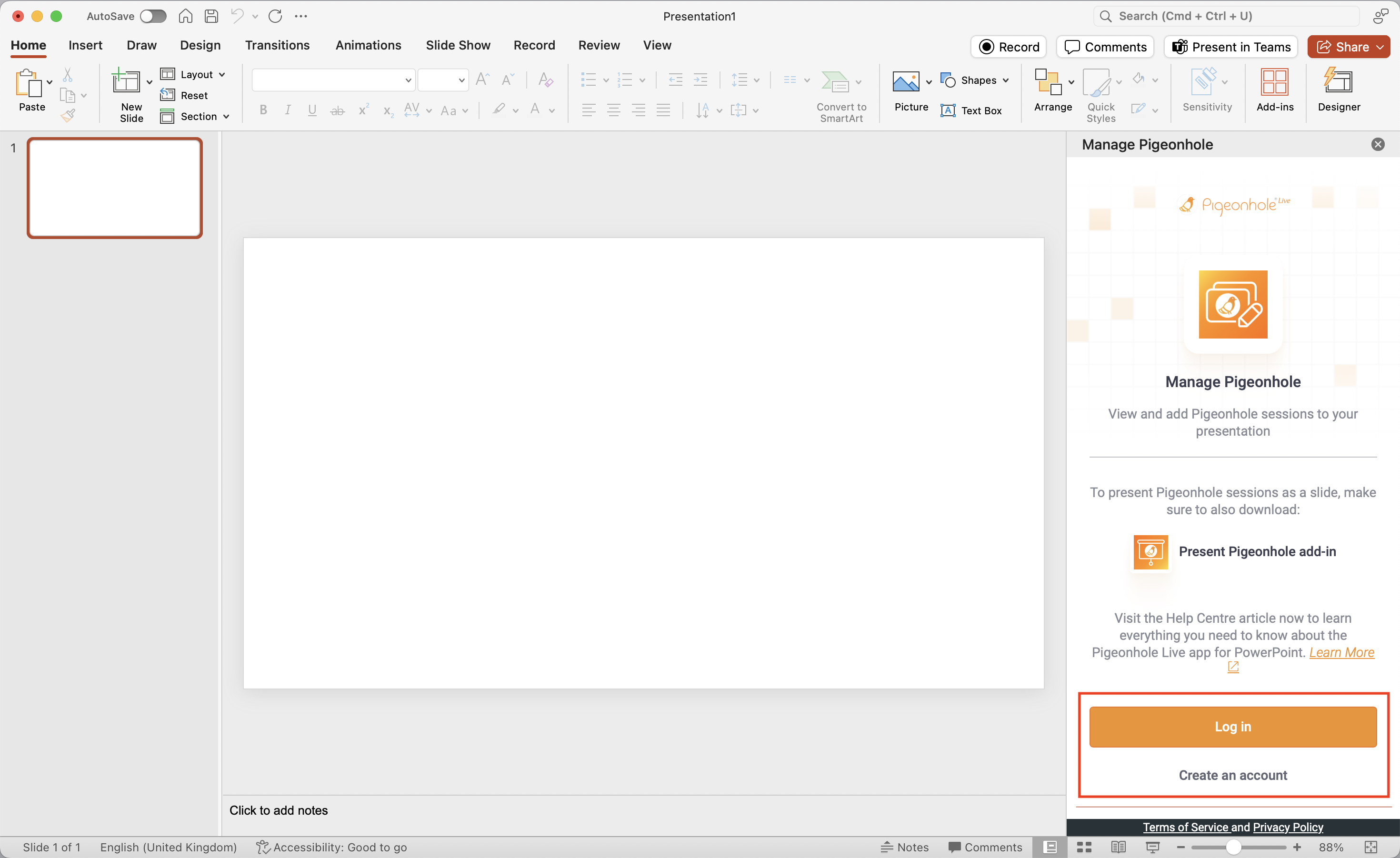Screen dimensions: 1400x858
Task: Click Decrease Indent icon
Action: coord(676,80)
